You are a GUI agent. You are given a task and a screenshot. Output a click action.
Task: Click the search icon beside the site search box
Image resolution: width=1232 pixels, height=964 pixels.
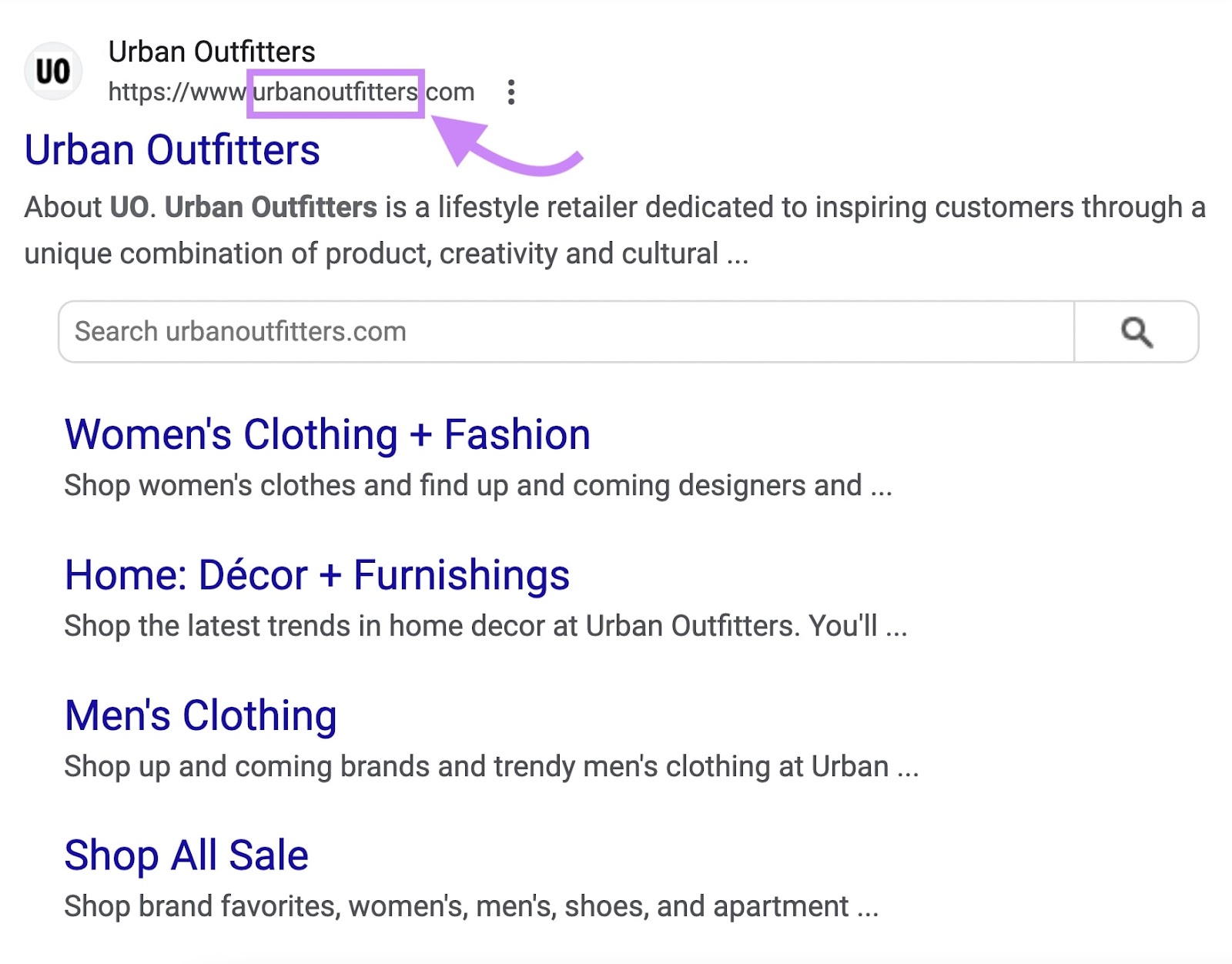(x=1137, y=331)
